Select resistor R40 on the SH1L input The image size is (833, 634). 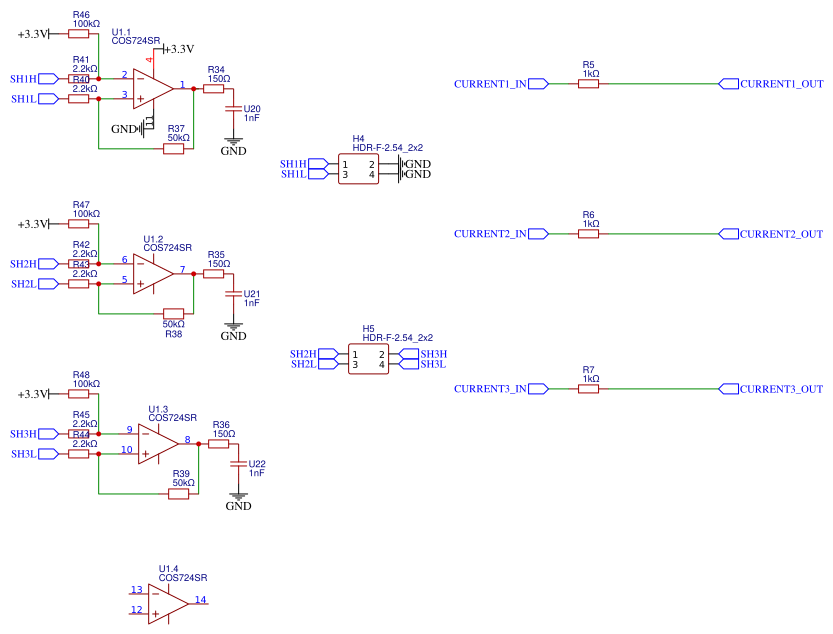(79, 99)
